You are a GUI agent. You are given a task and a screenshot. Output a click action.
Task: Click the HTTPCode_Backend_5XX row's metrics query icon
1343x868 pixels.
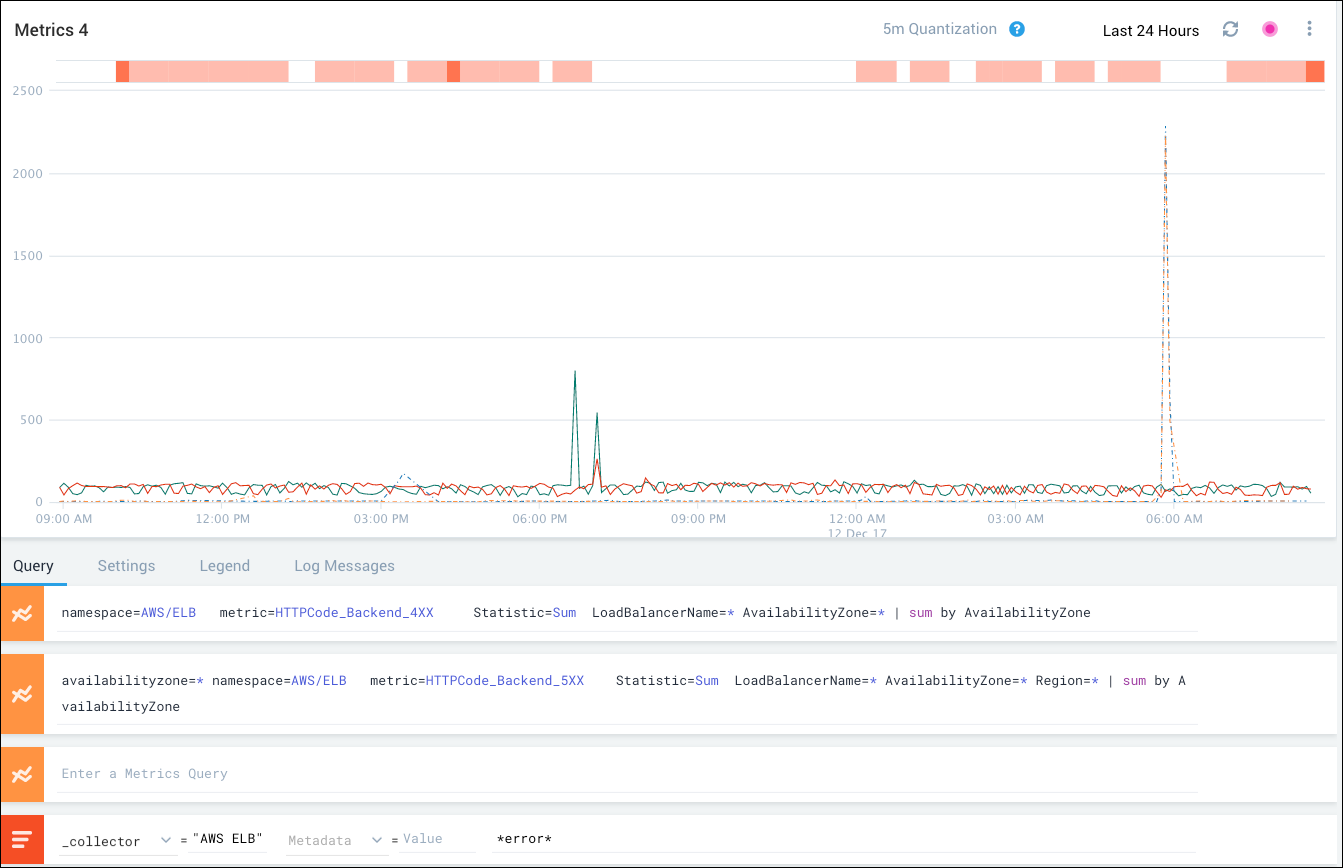pos(23,693)
